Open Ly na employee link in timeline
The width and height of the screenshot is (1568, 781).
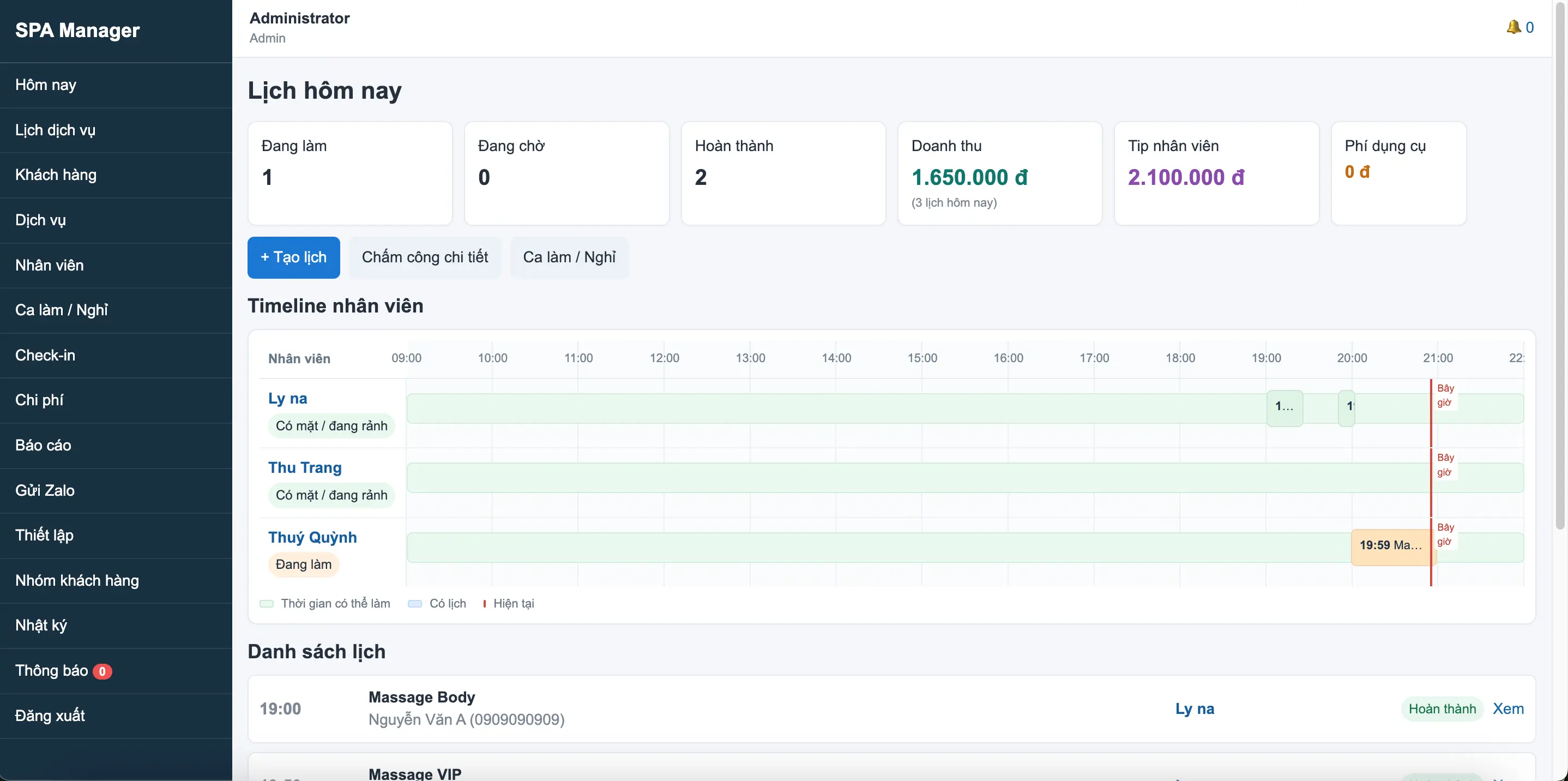(287, 399)
